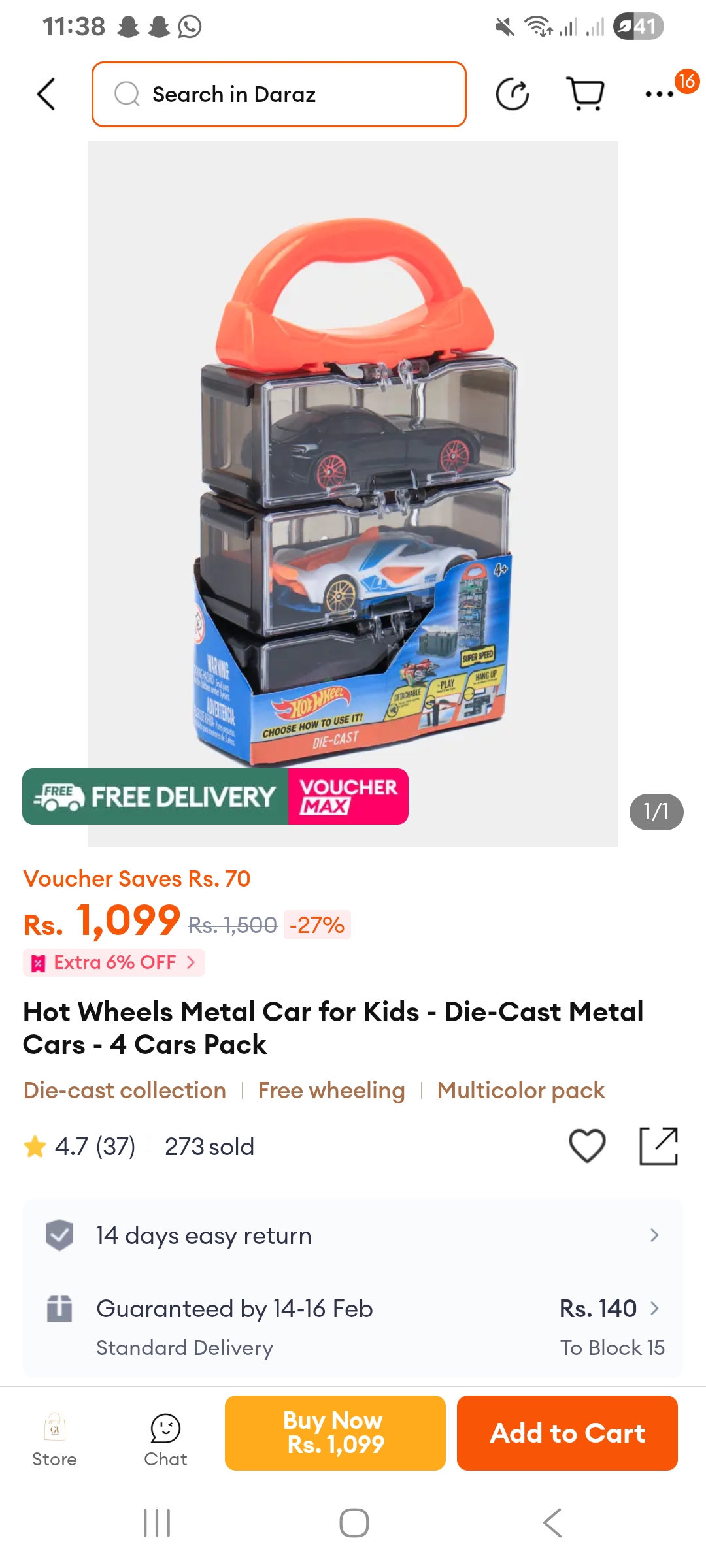The width and height of the screenshot is (706, 1568).
Task: Open Extra 6% OFF voucher details
Action: pos(114,962)
